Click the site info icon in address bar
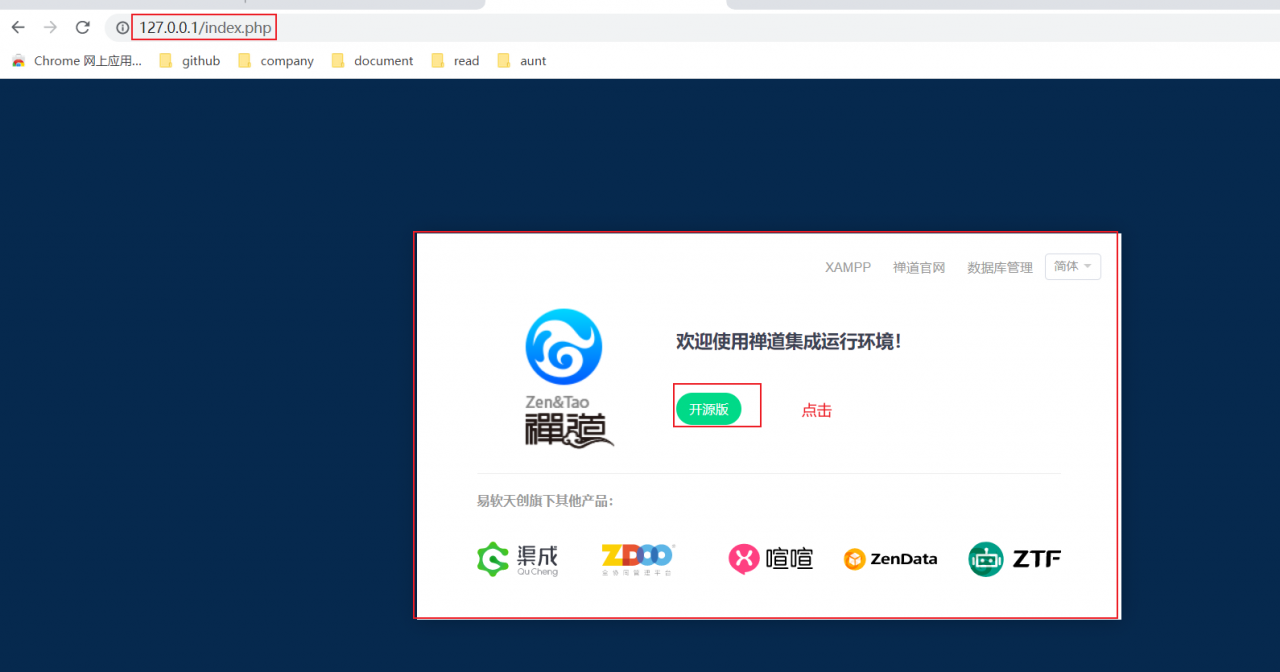1280x672 pixels. pyautogui.click(x=121, y=27)
